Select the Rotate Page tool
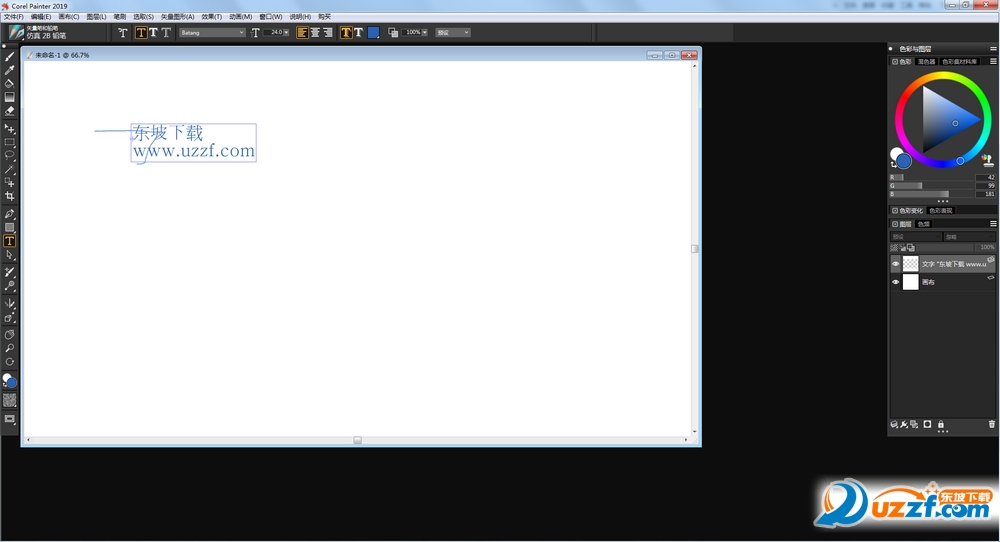The height and width of the screenshot is (542, 1000). pyautogui.click(x=10, y=362)
